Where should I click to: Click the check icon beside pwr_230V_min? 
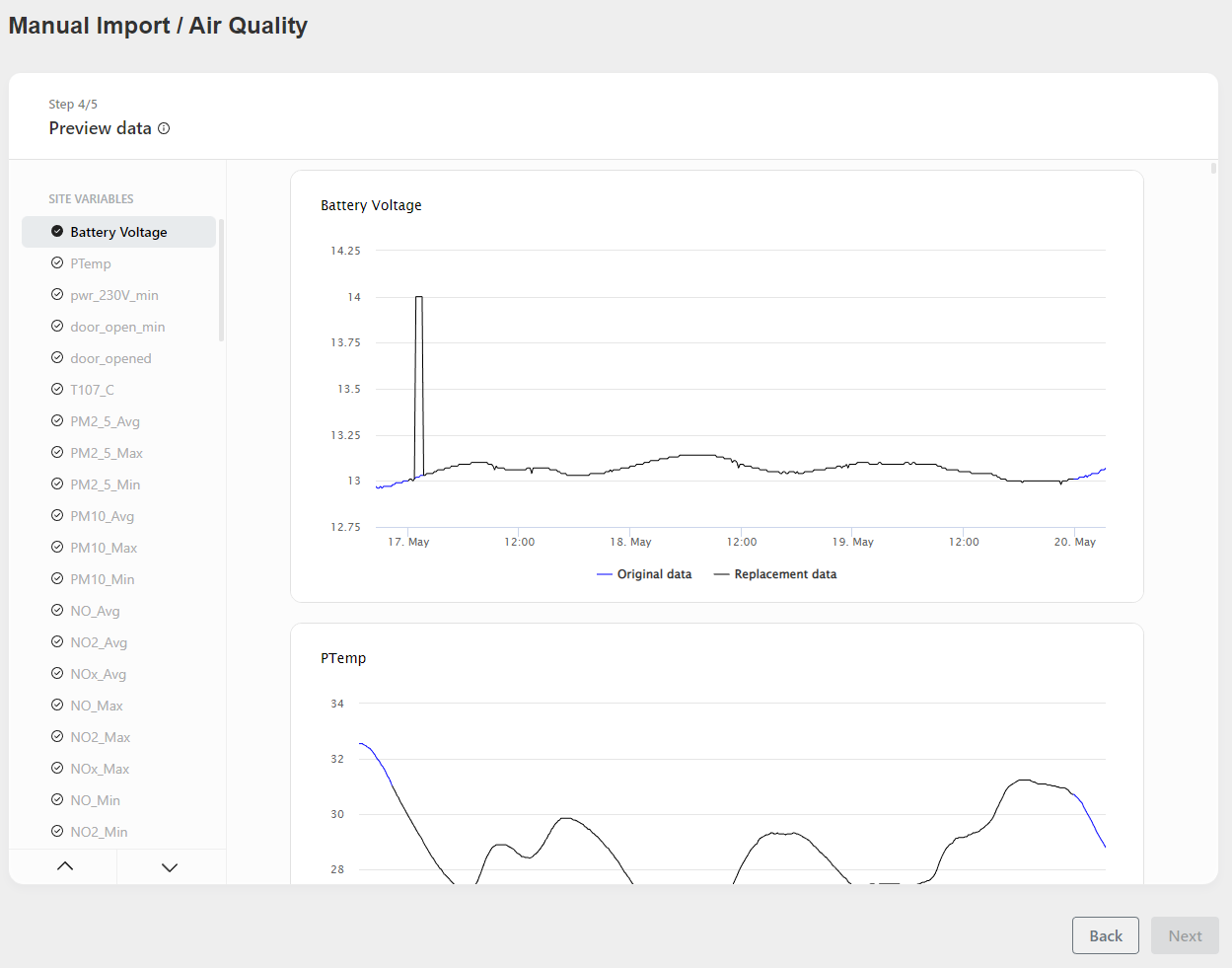tap(57, 295)
